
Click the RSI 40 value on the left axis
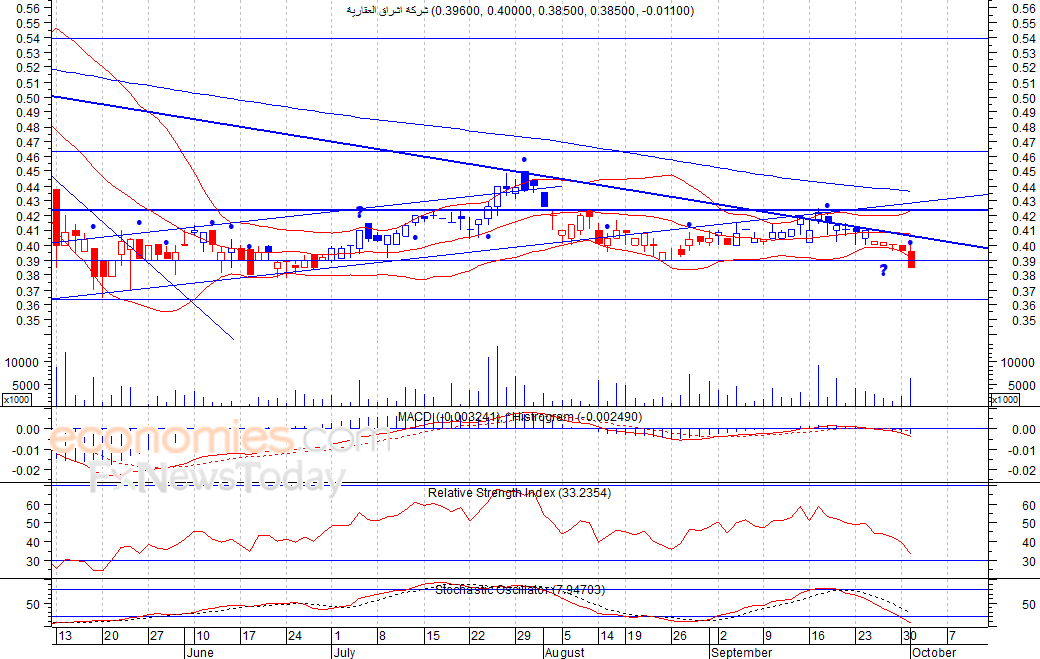(34, 542)
